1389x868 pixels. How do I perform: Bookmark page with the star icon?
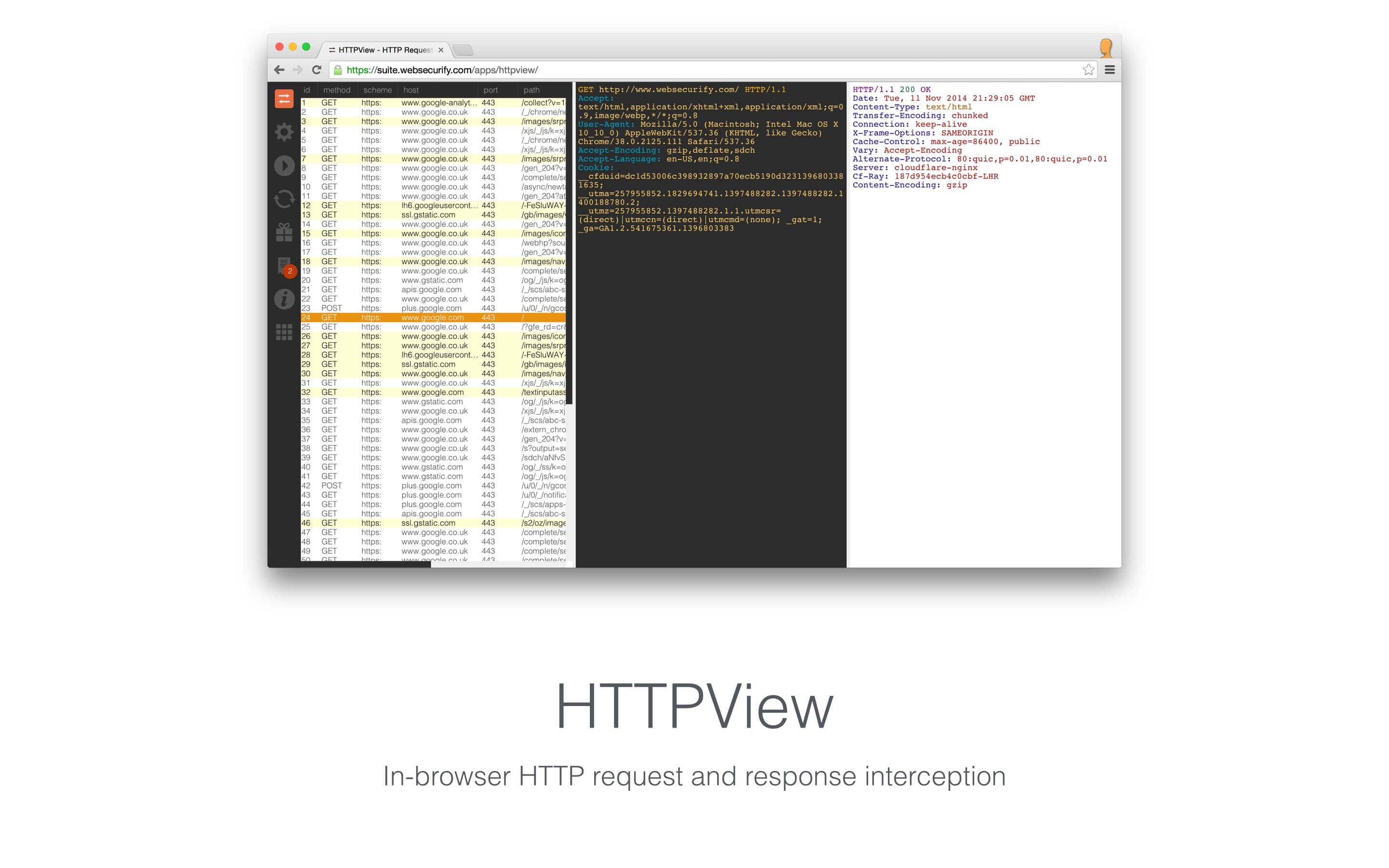pos(1088,70)
